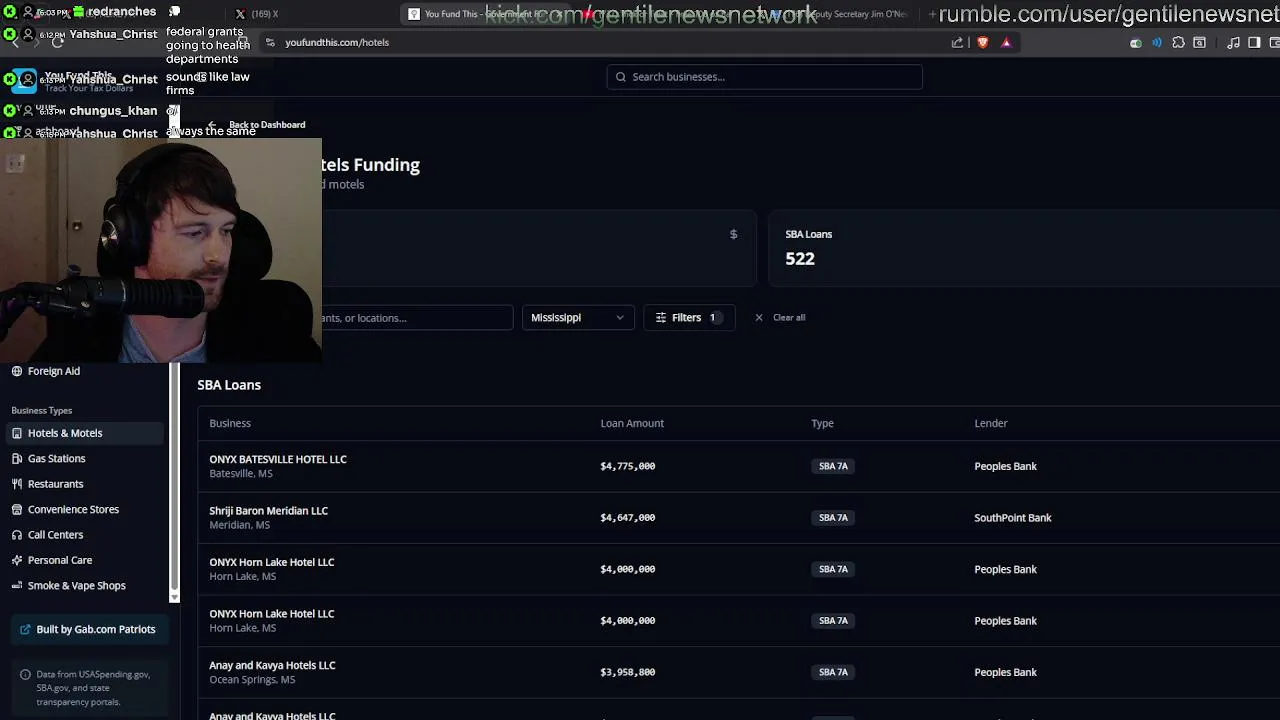Click the share page icon in address bar

pos(957,42)
